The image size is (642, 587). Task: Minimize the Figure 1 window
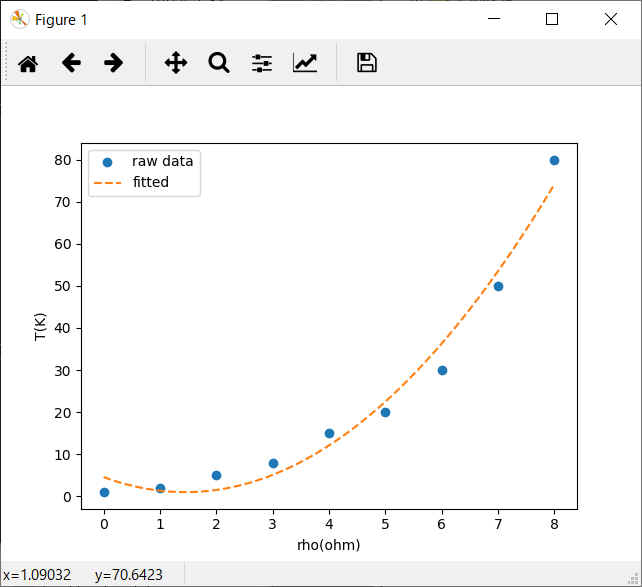(492, 19)
